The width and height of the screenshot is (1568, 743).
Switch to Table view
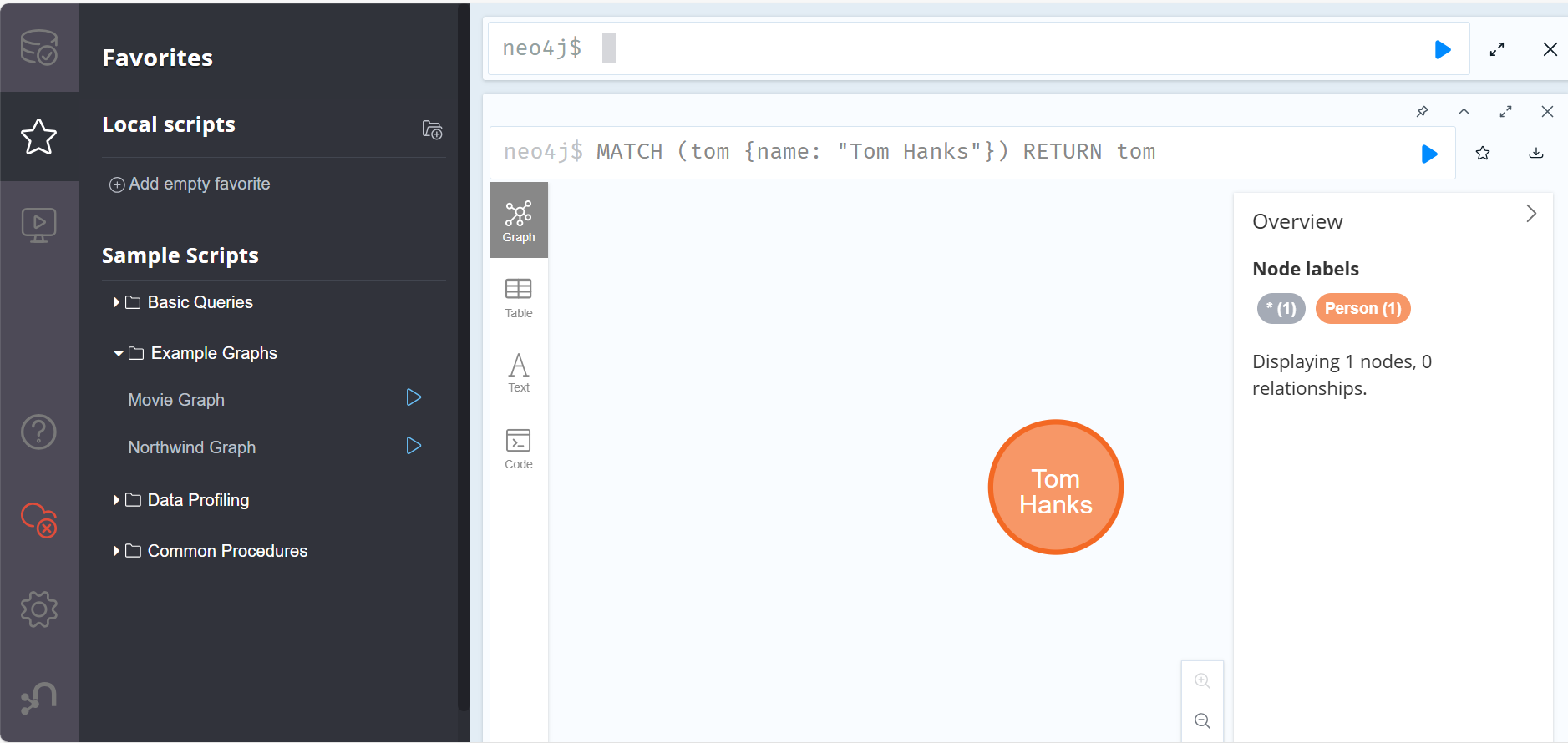[519, 298]
